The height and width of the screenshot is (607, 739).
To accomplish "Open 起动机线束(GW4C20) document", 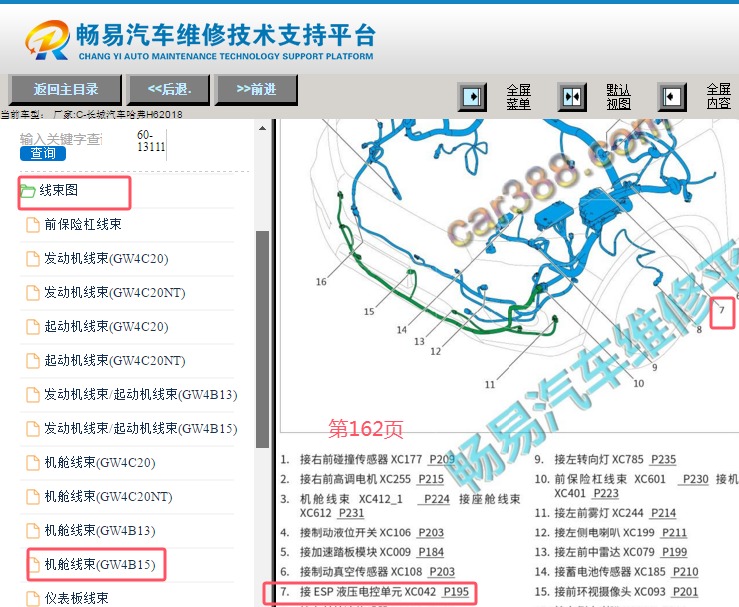I will (107, 326).
